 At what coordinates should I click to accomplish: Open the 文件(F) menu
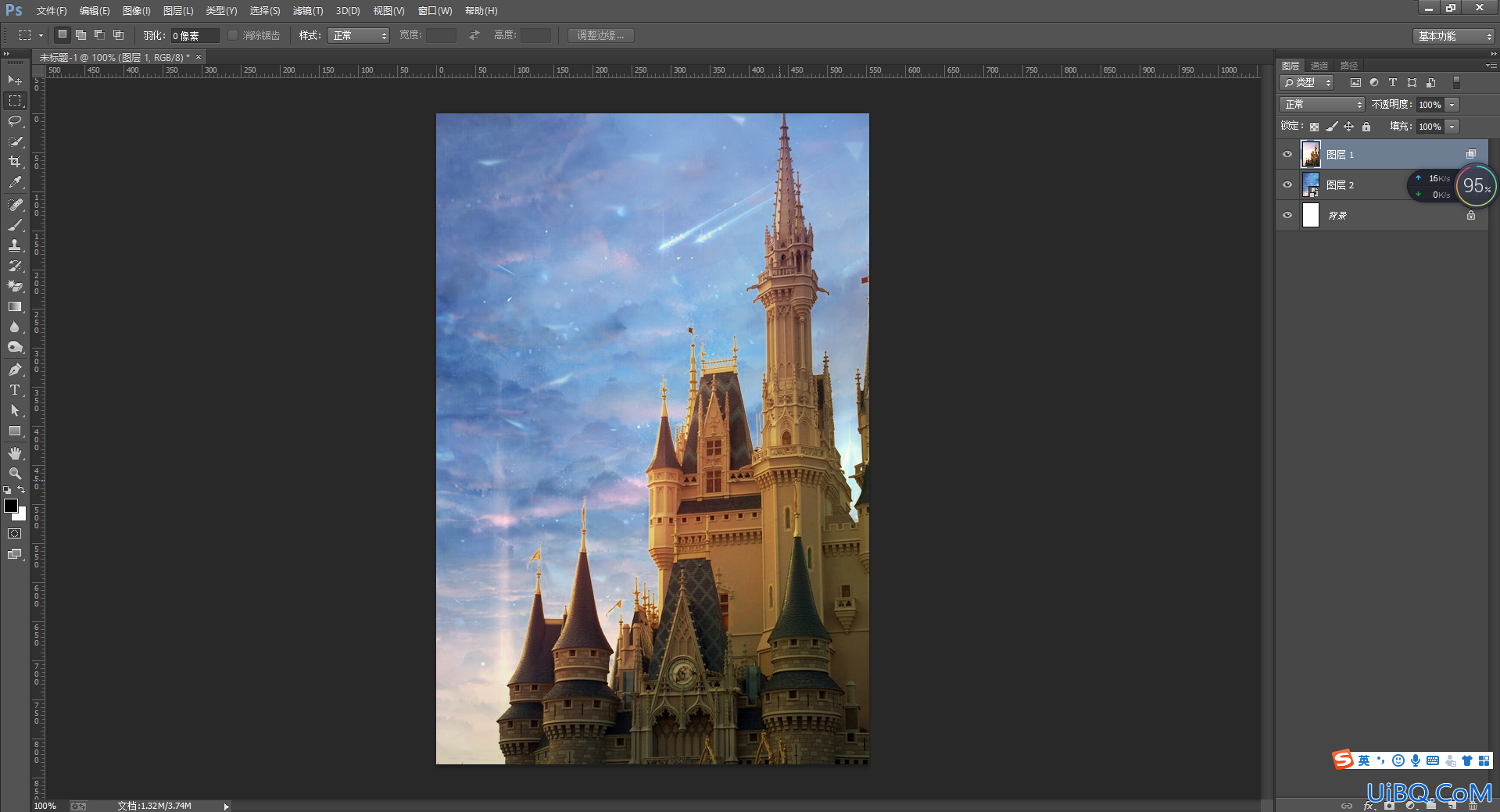52,11
